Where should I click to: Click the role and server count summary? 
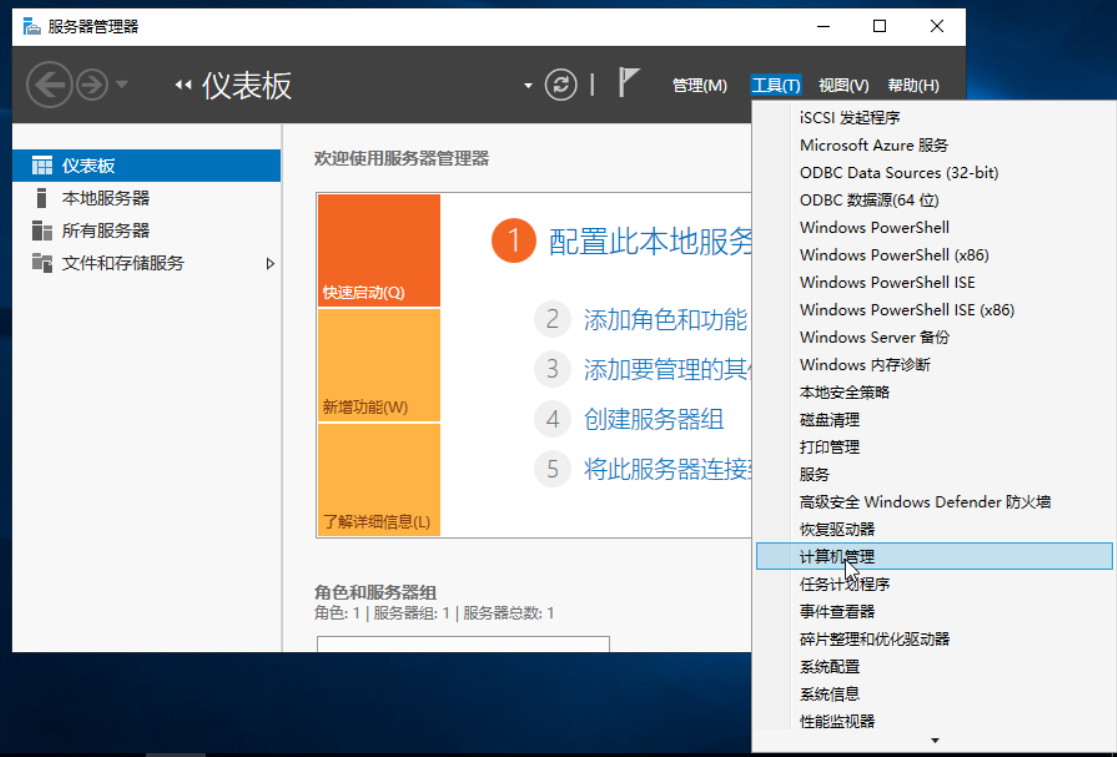coord(434,613)
